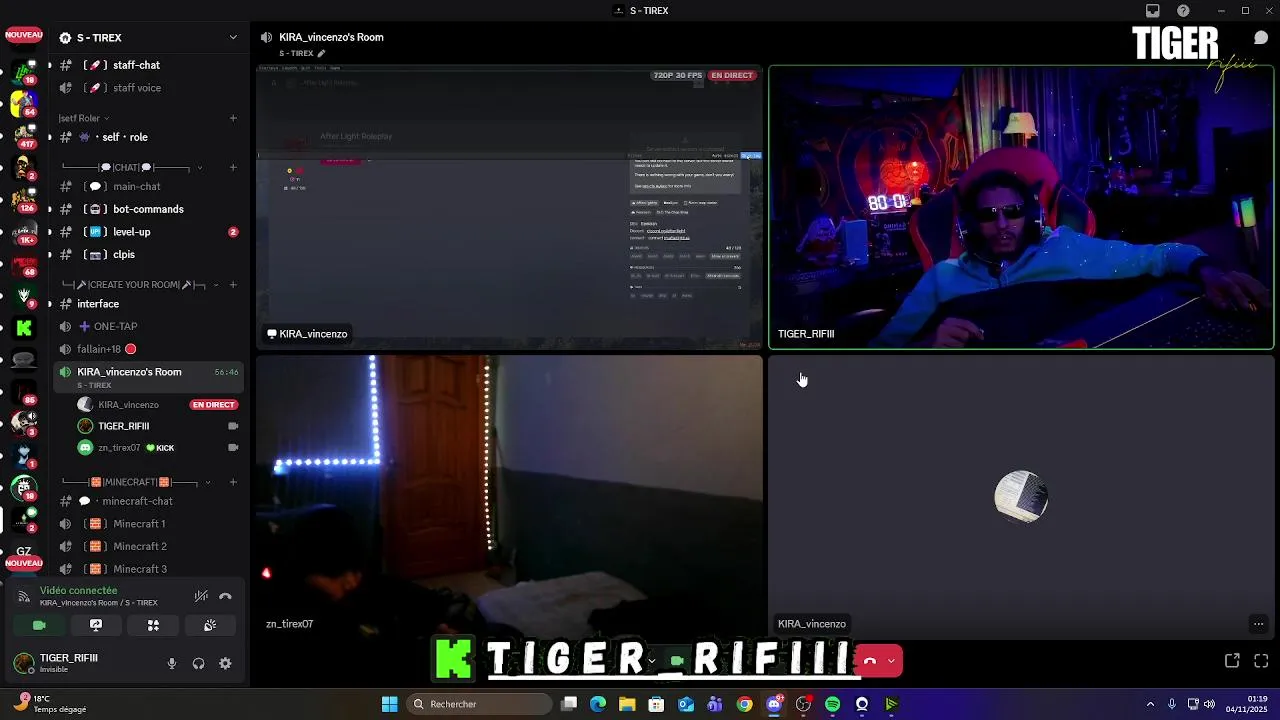
Task: Disconnect from voice using the phone icon beside Vidéo connectée
Action: 225,596
